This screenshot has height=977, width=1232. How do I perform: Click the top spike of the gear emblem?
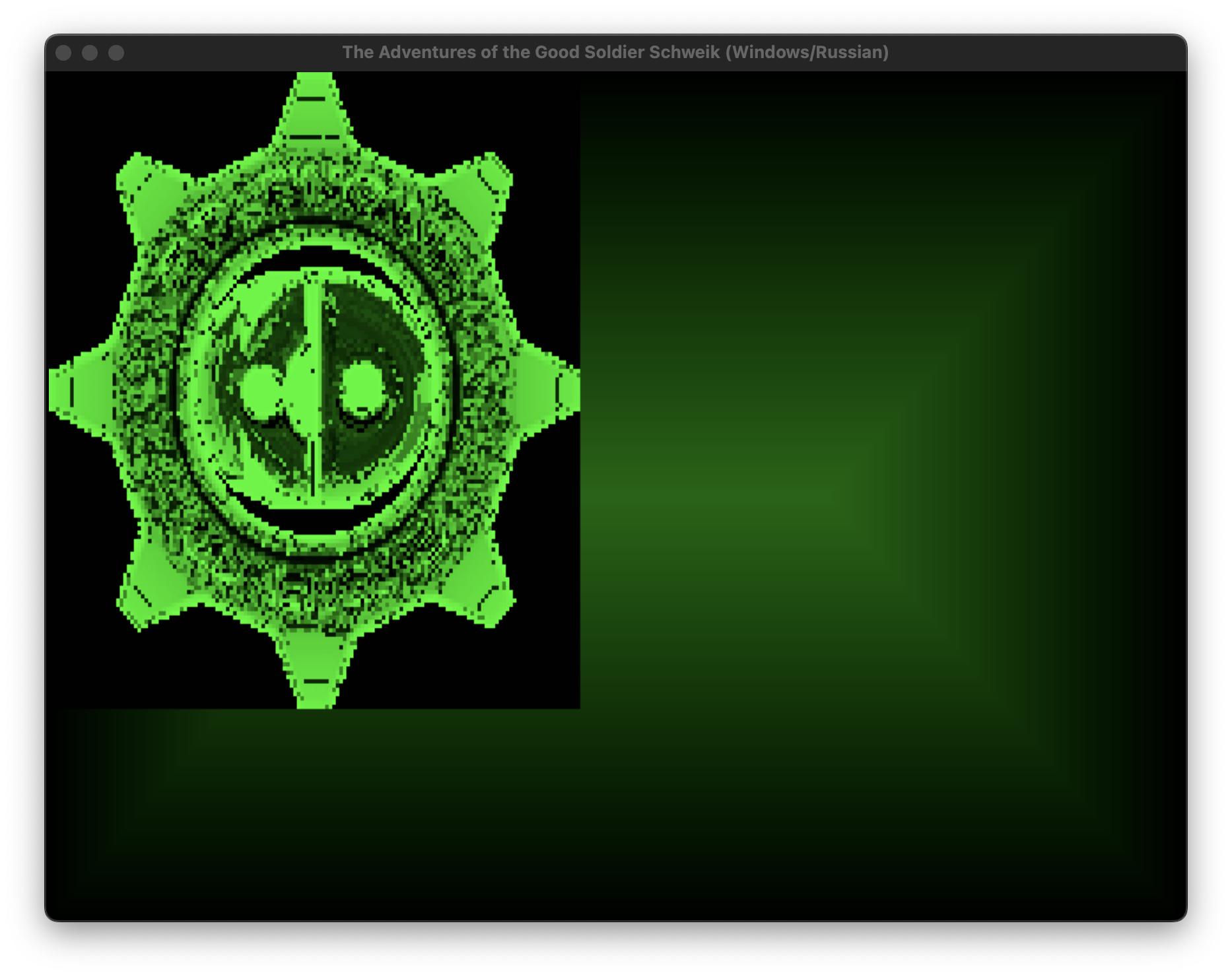(314, 109)
